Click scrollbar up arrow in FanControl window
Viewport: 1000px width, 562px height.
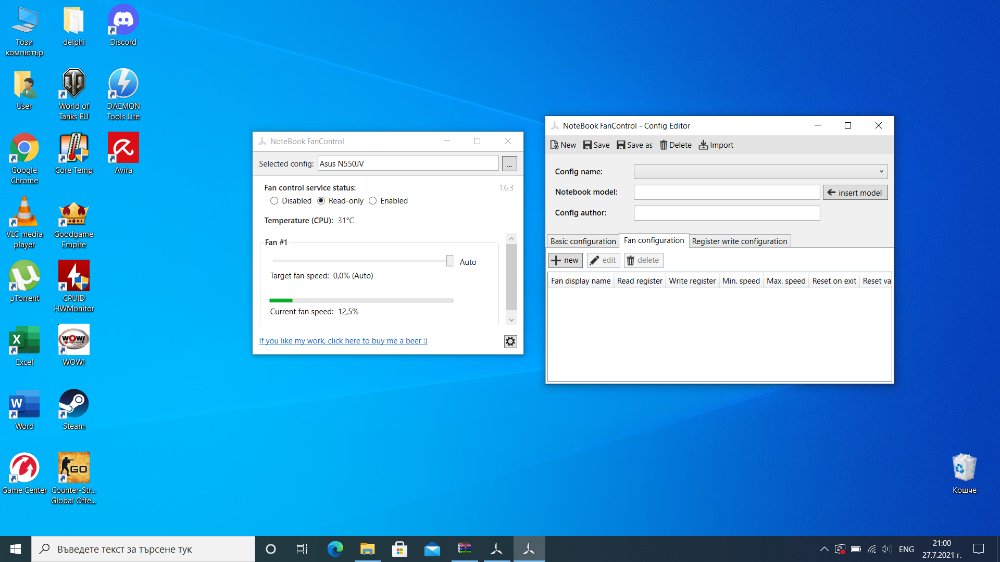coord(511,239)
